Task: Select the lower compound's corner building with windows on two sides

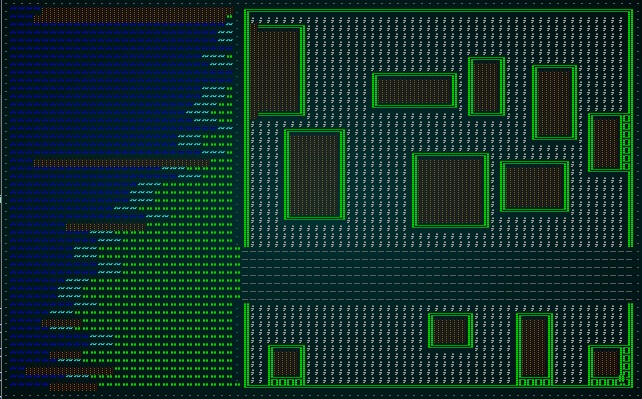Action: [x=609, y=365]
